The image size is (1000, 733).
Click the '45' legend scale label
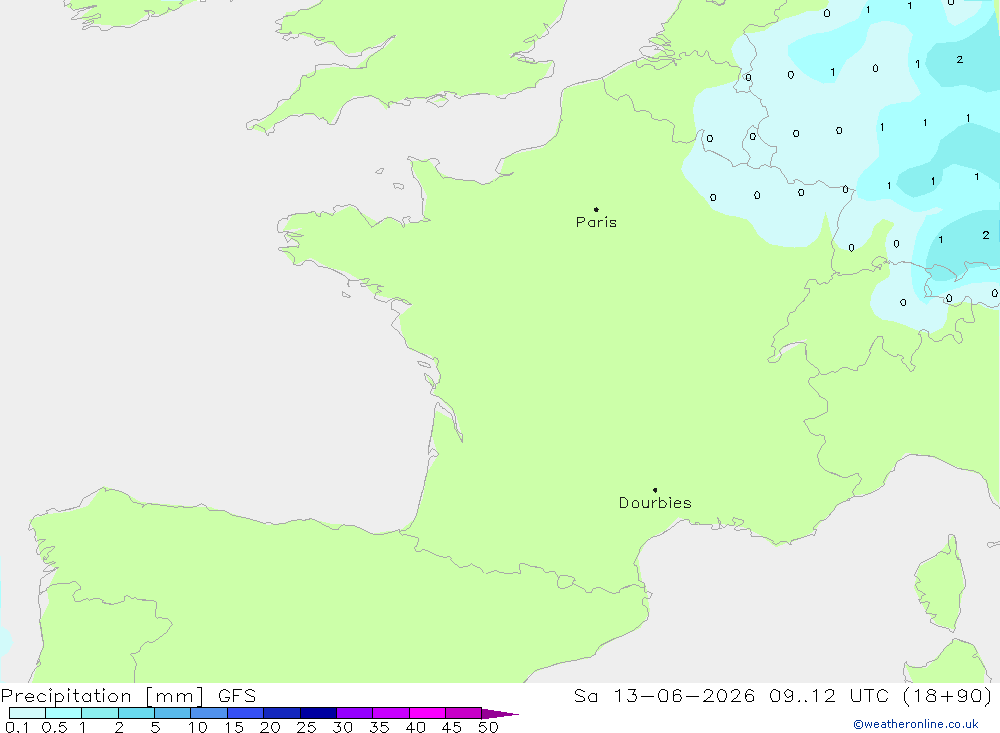(x=452, y=727)
